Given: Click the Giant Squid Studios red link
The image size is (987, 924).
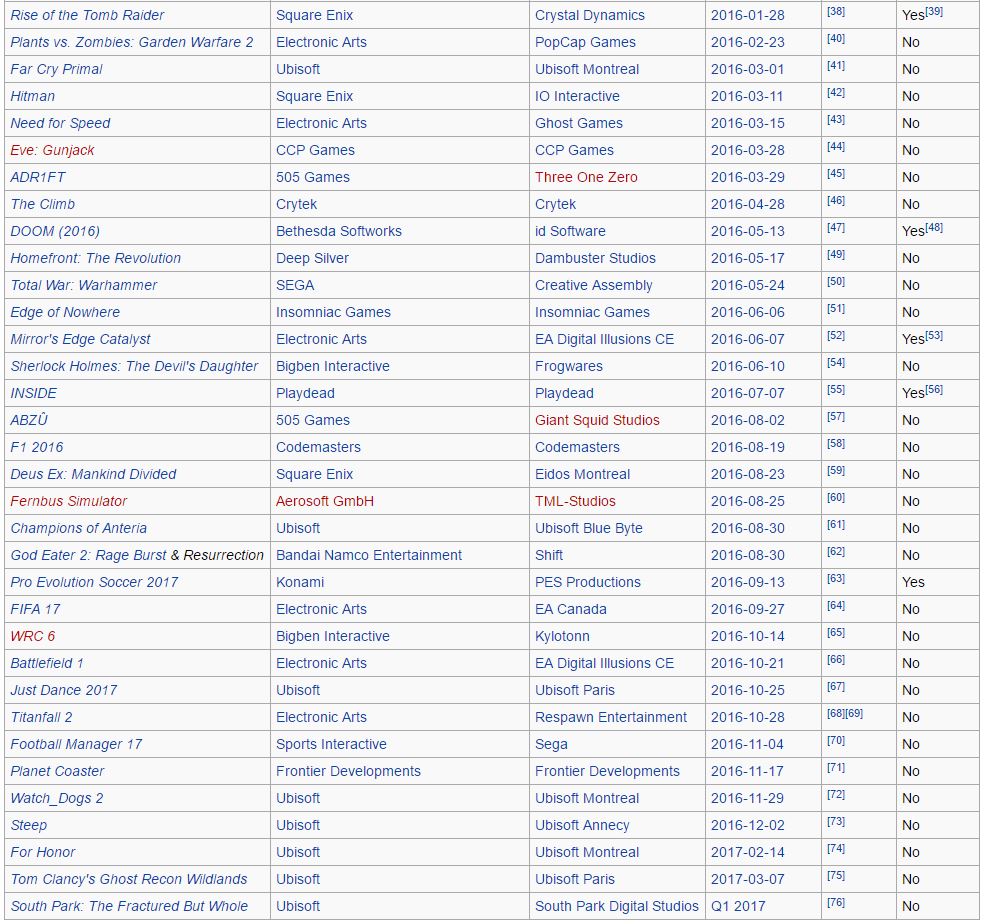Looking at the screenshot, I should (x=597, y=420).
